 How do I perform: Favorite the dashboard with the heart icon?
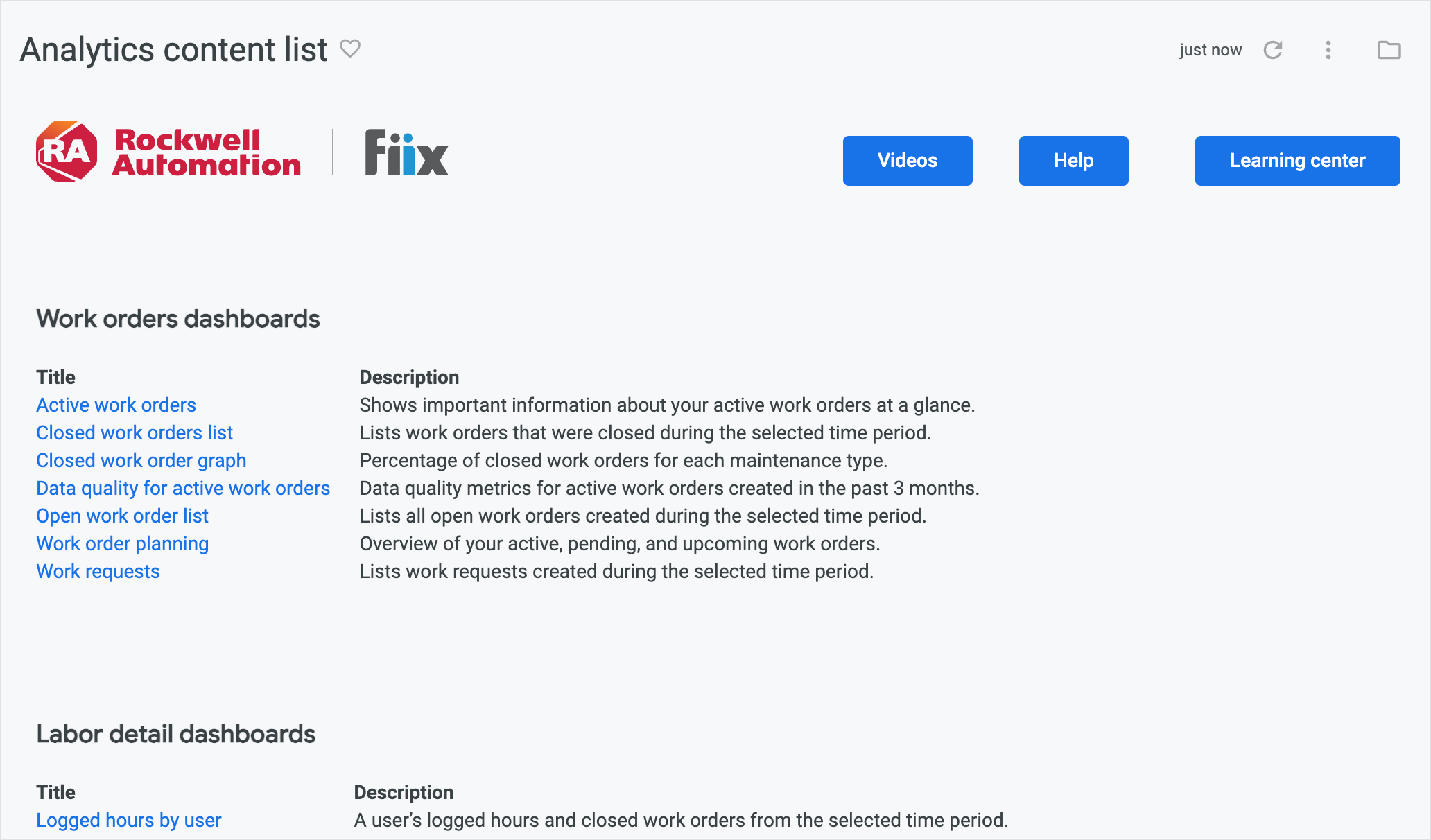coord(350,49)
